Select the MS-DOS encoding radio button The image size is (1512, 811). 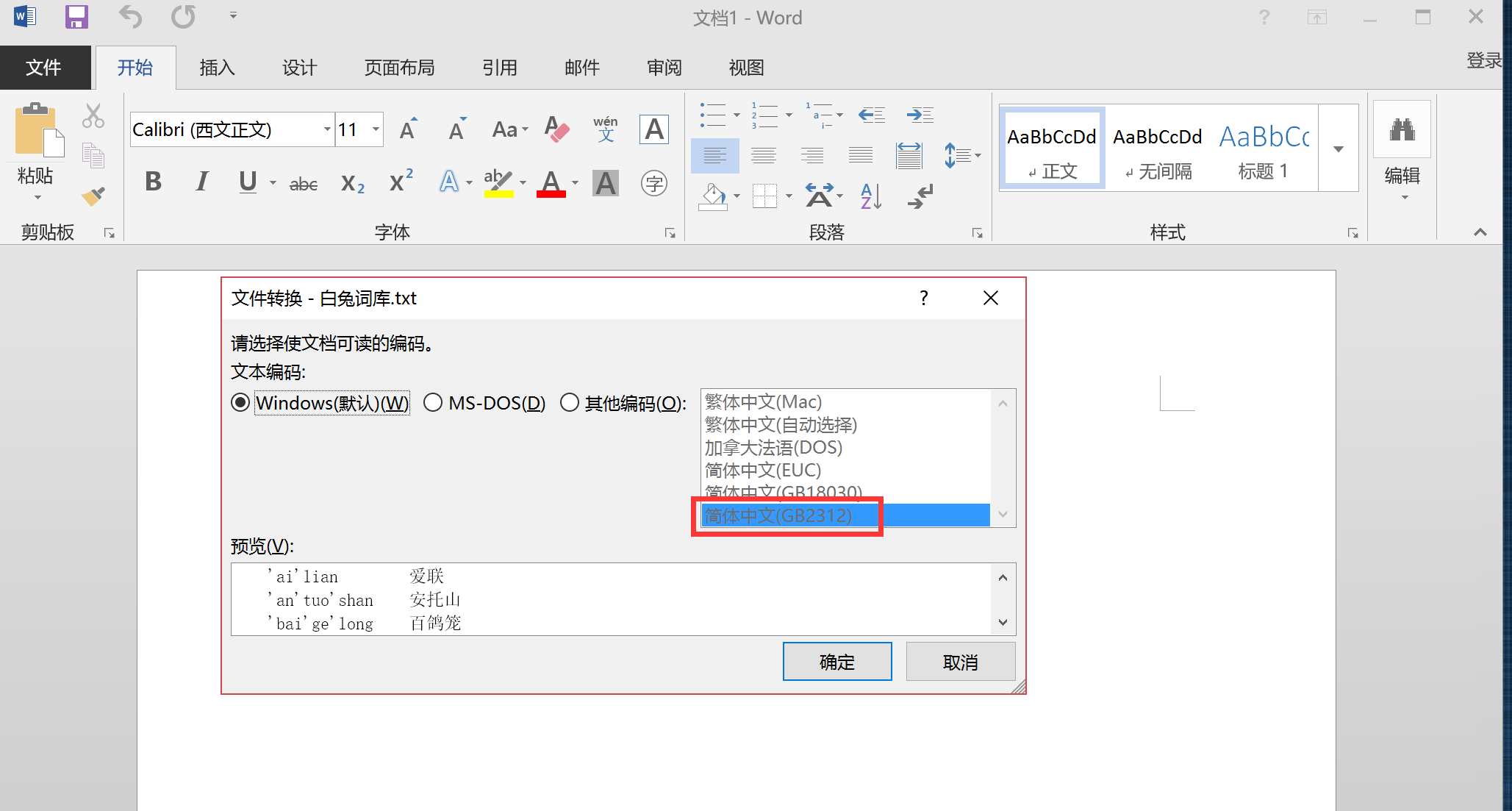click(433, 403)
